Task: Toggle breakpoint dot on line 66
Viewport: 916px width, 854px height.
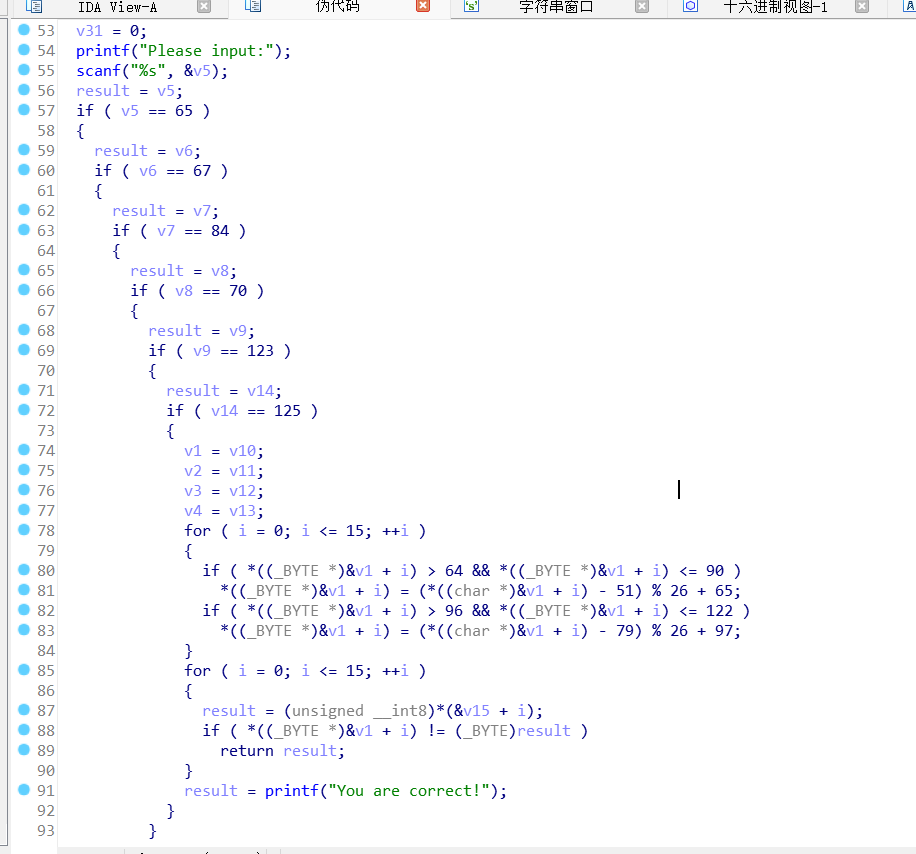Action: tap(24, 290)
